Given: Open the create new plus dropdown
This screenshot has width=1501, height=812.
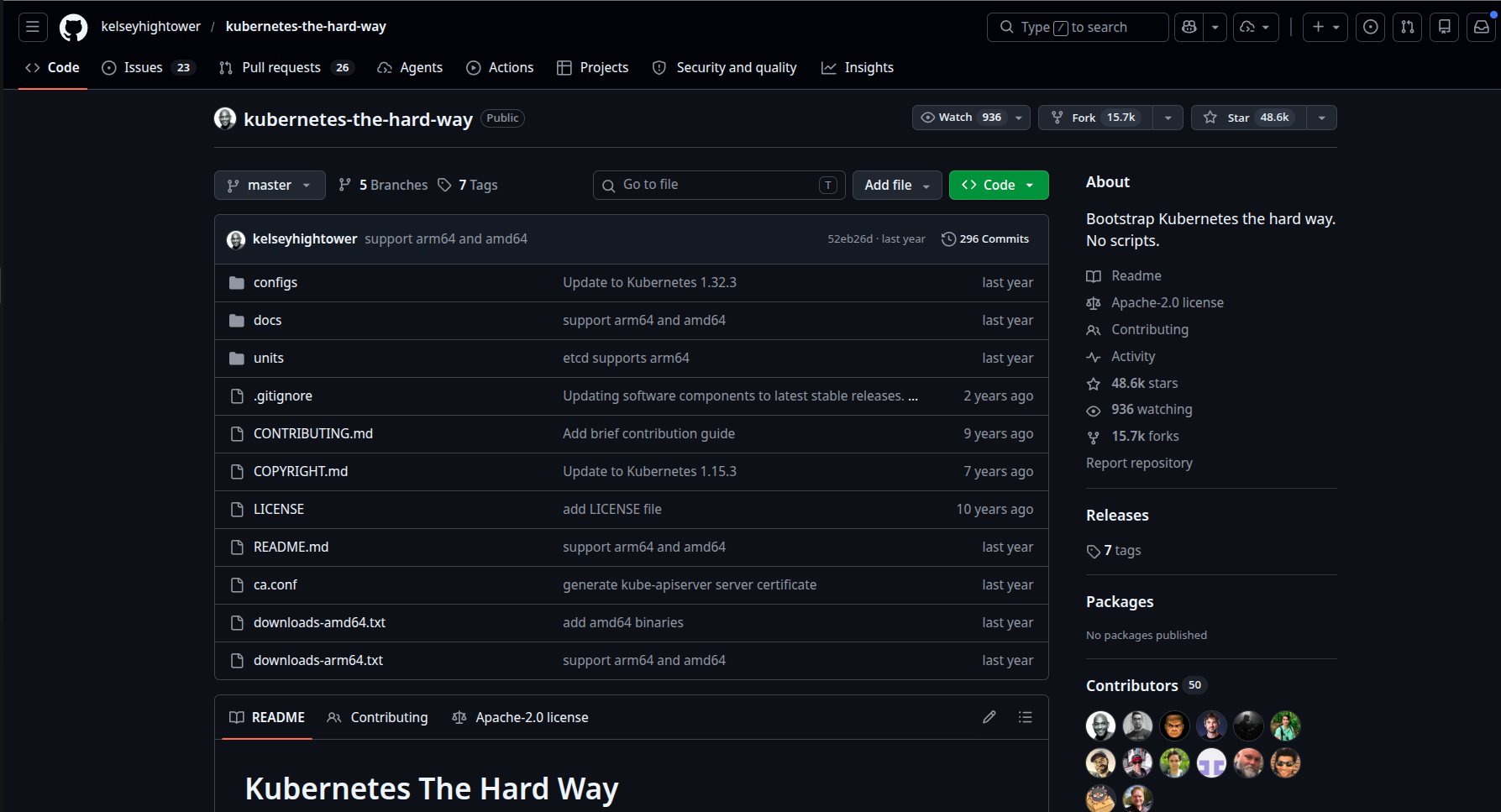Looking at the screenshot, I should pos(1325,27).
